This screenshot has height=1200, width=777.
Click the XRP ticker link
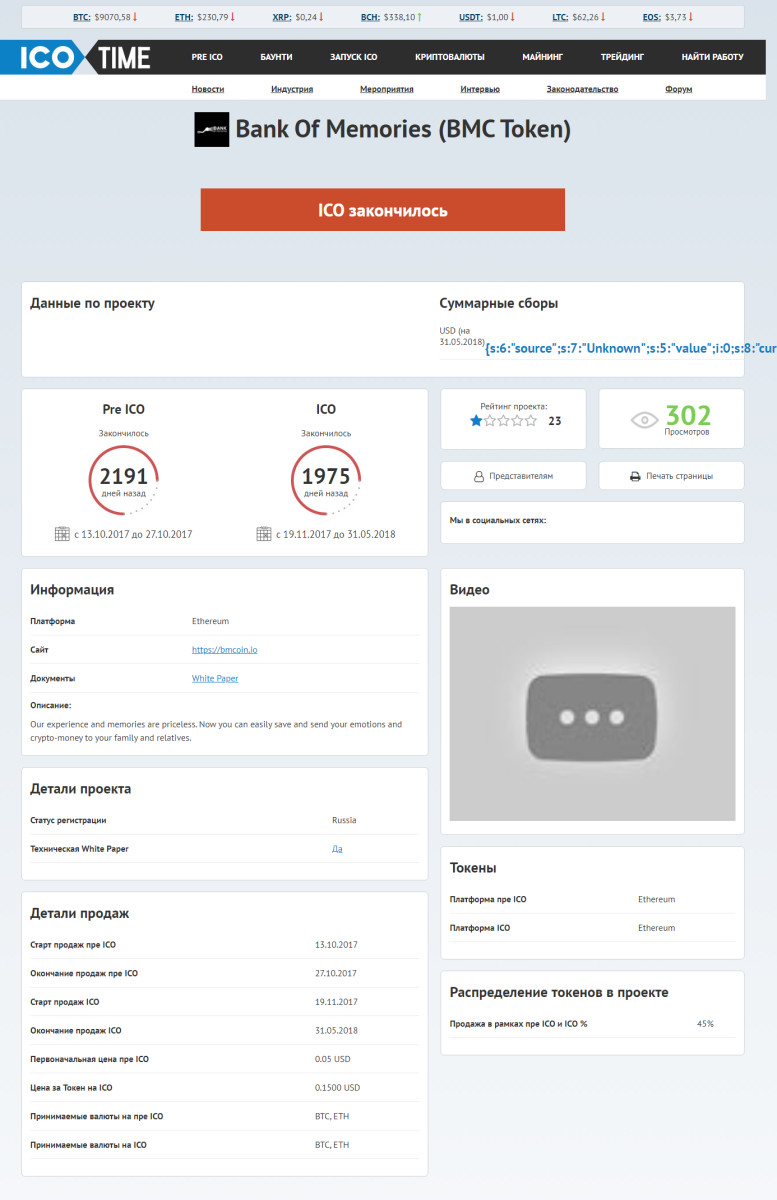282,17
